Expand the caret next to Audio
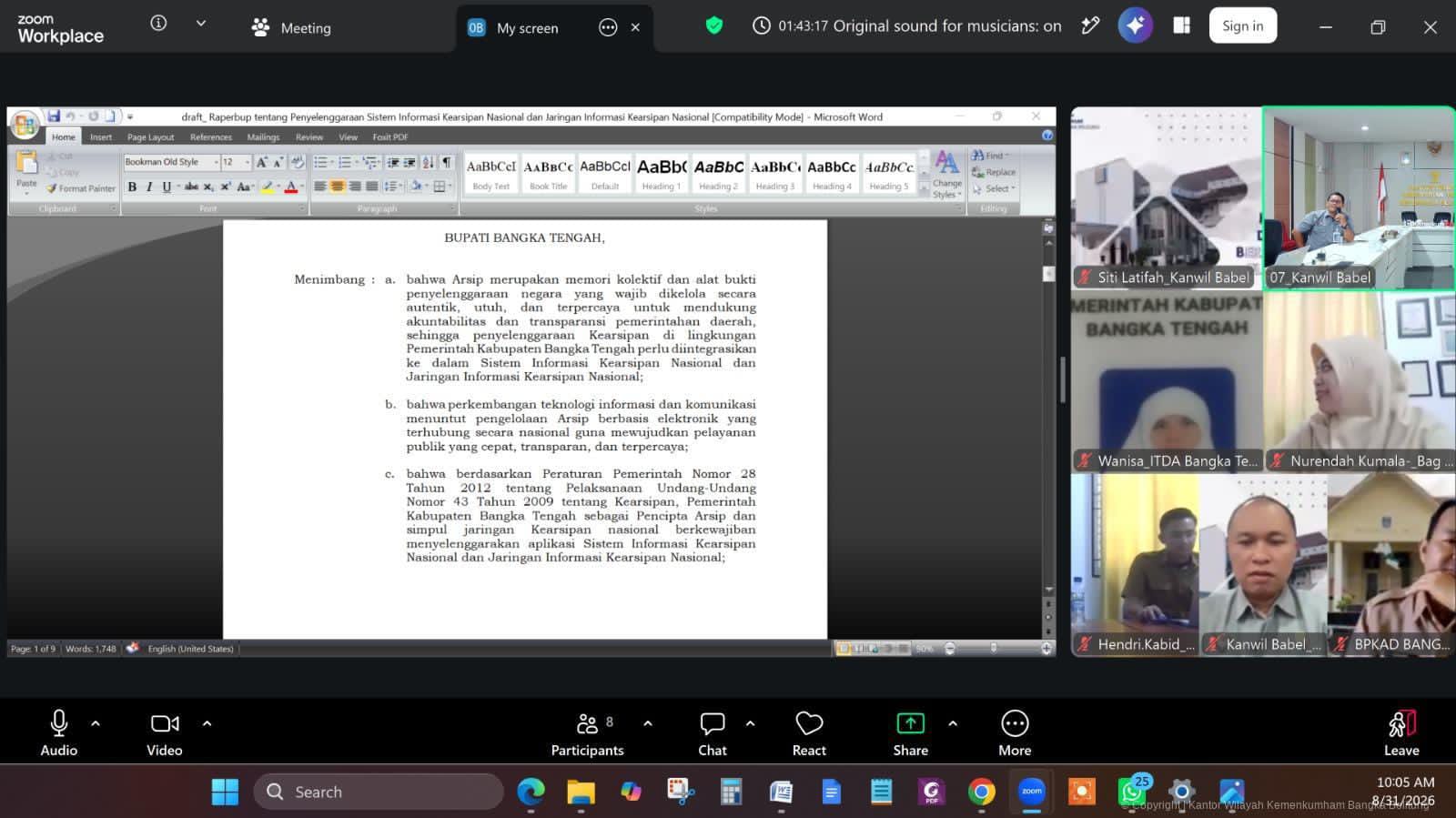Viewport: 1456px width, 818px height. 96,723
